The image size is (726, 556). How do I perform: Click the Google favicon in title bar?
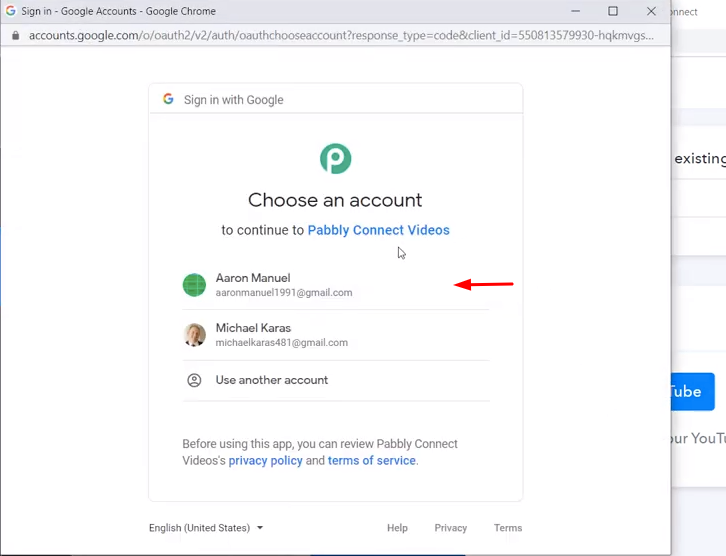11,11
